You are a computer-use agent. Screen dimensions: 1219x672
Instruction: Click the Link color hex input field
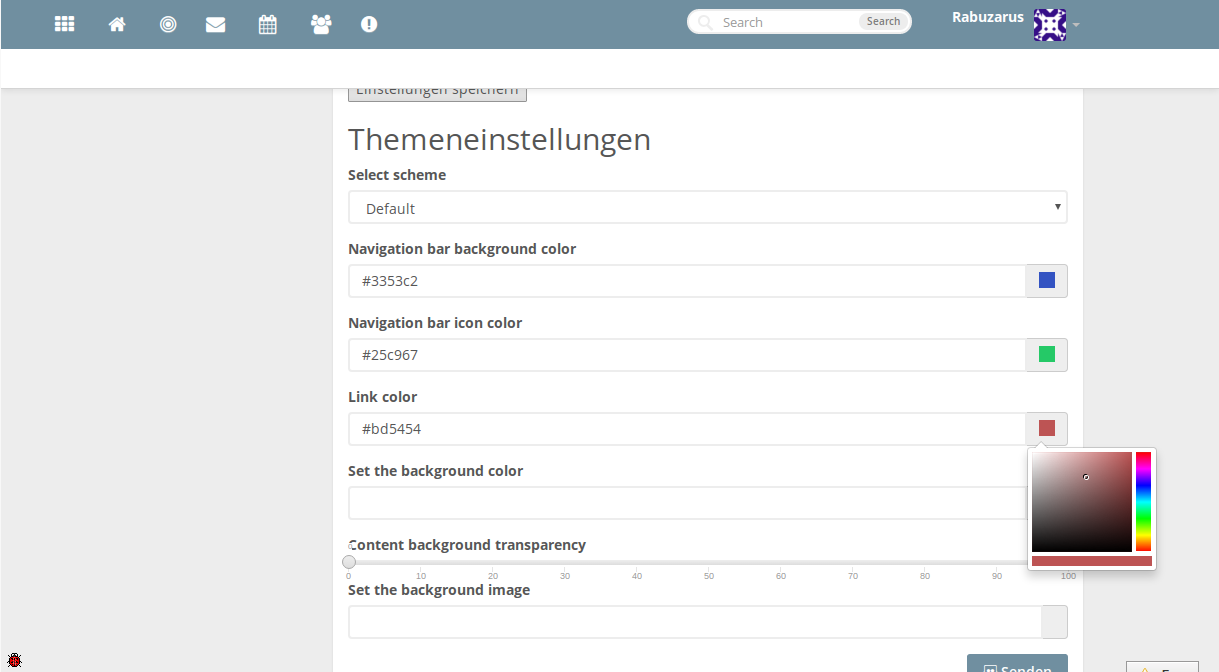pos(686,429)
